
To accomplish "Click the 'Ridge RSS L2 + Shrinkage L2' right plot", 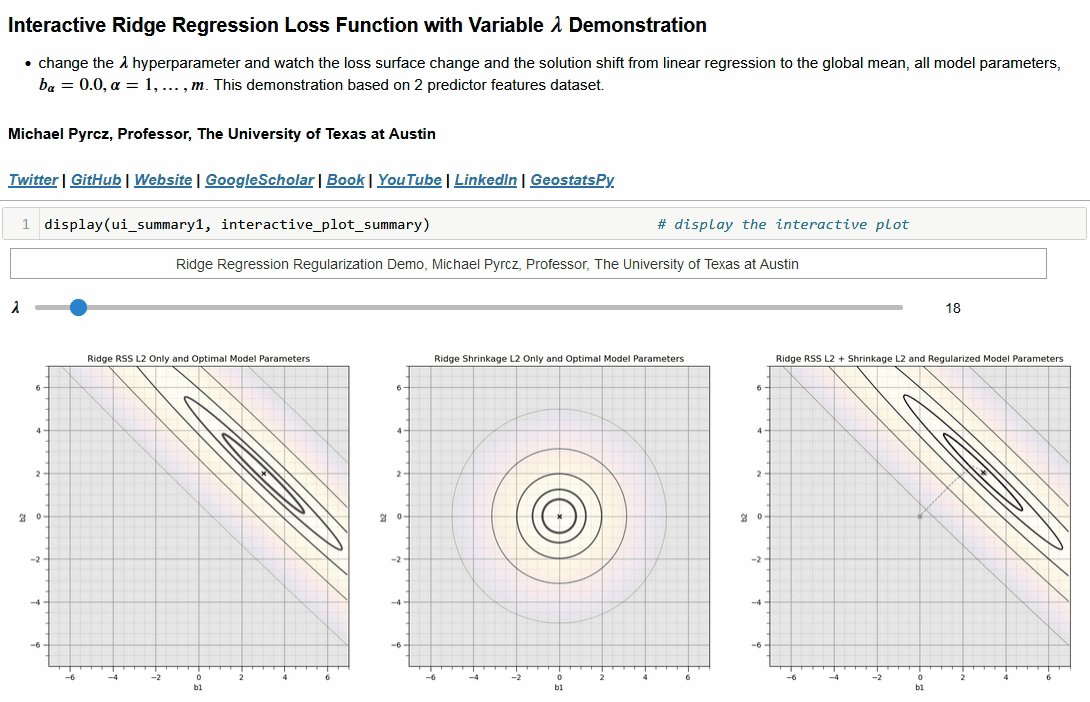I will point(920,516).
